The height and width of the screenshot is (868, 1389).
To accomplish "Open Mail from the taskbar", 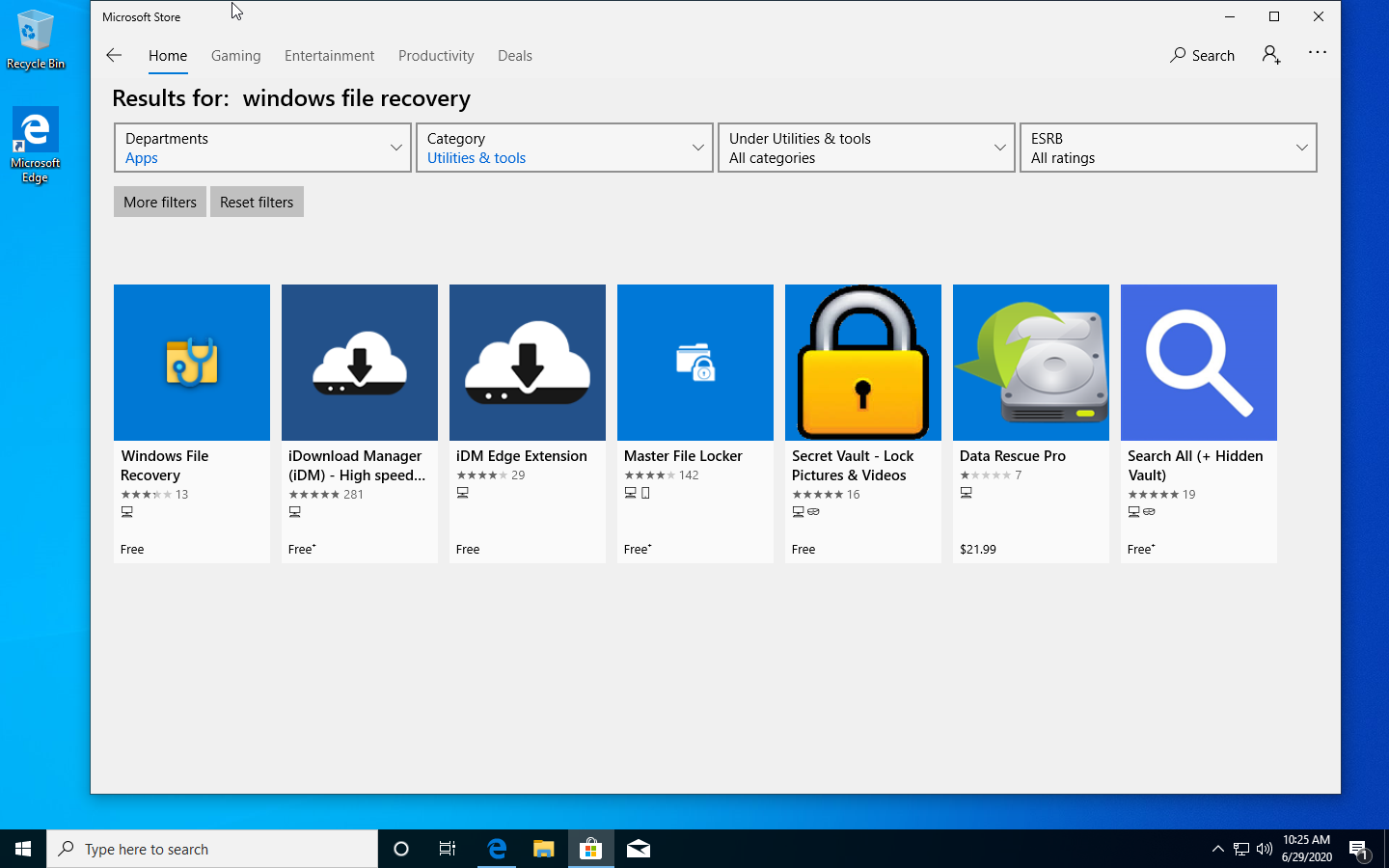I will 638,849.
